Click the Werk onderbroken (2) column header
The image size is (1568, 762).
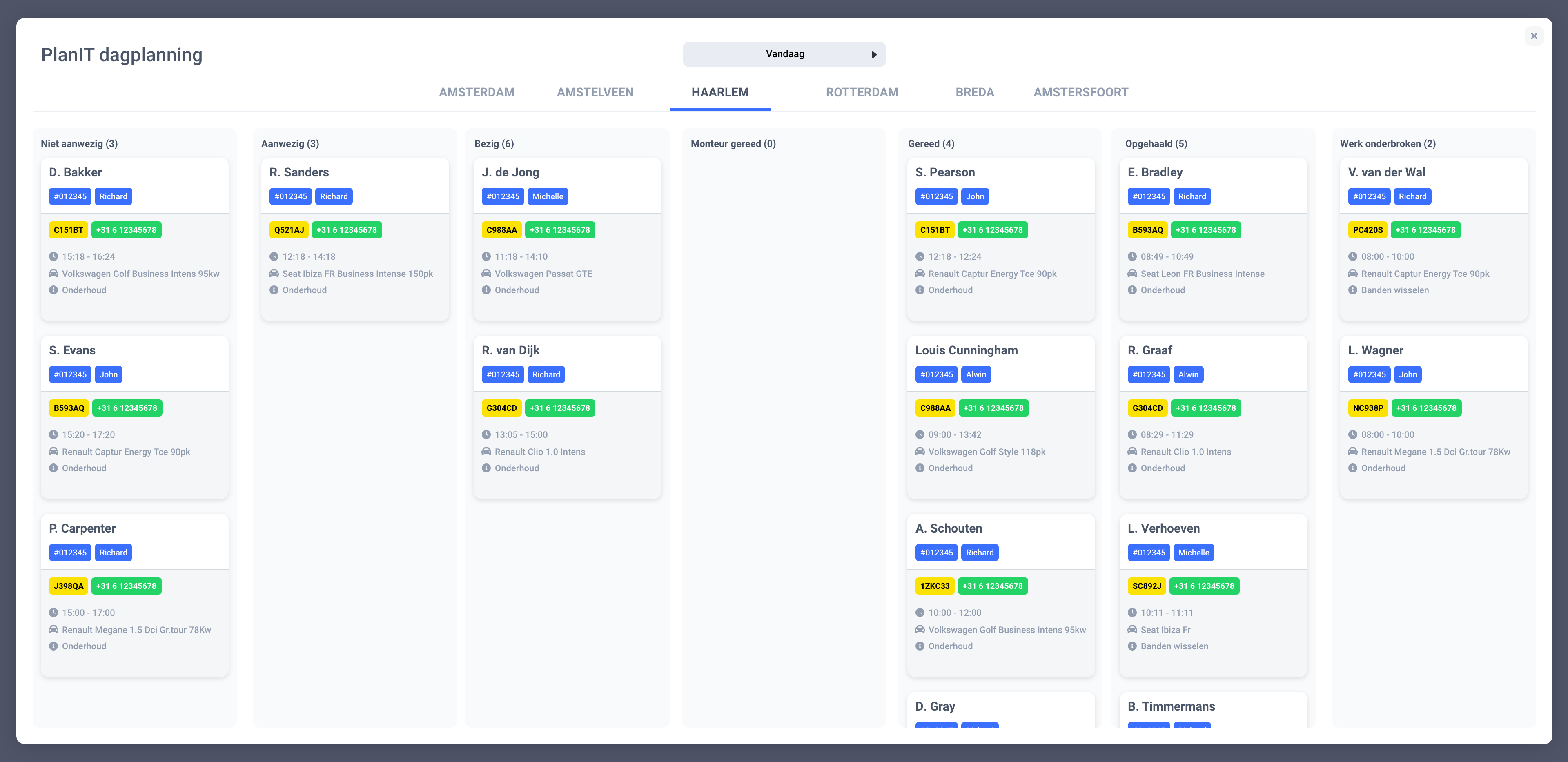[x=1387, y=144]
